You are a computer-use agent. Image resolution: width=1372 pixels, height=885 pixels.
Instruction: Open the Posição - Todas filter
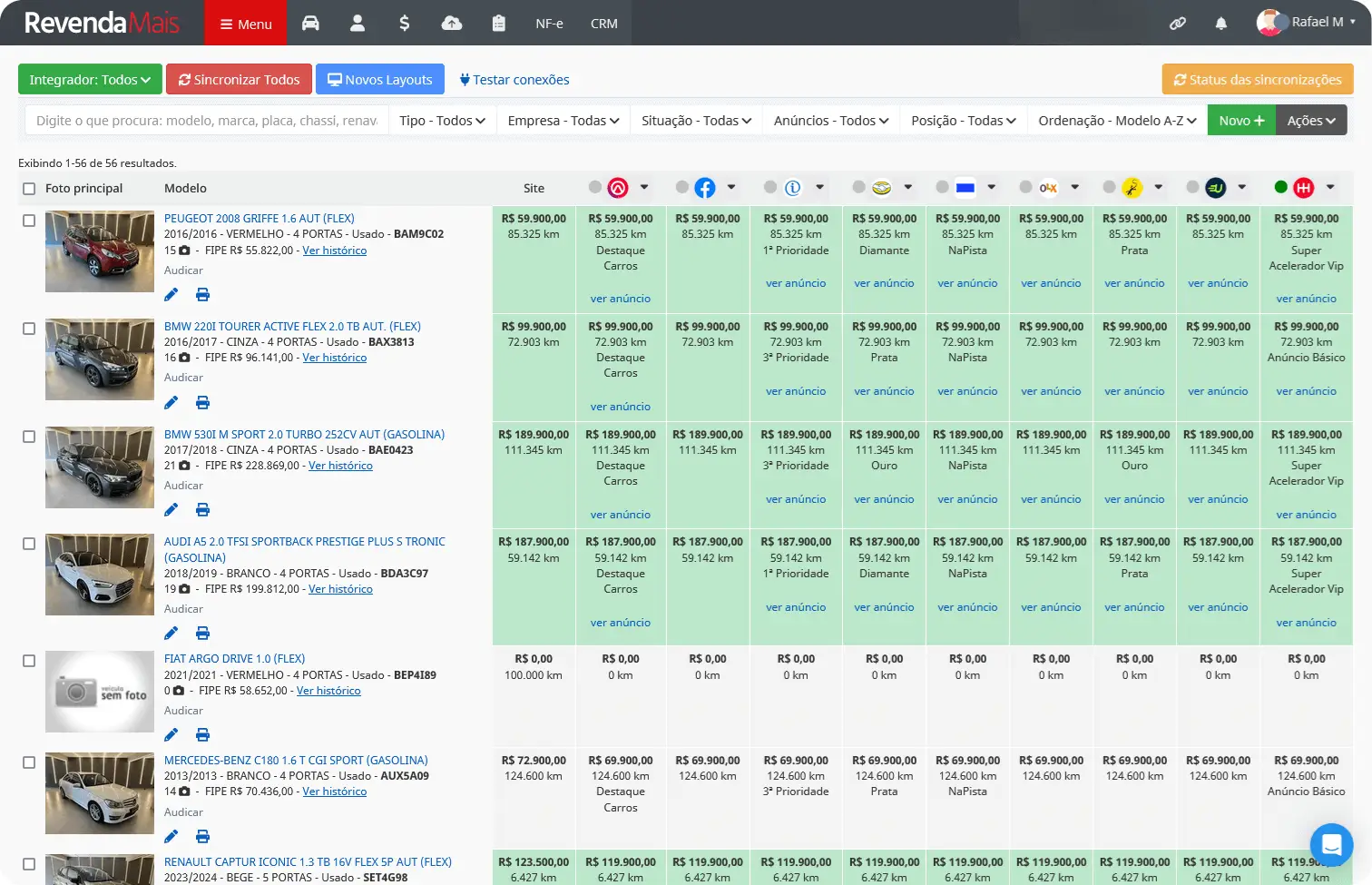click(x=964, y=120)
